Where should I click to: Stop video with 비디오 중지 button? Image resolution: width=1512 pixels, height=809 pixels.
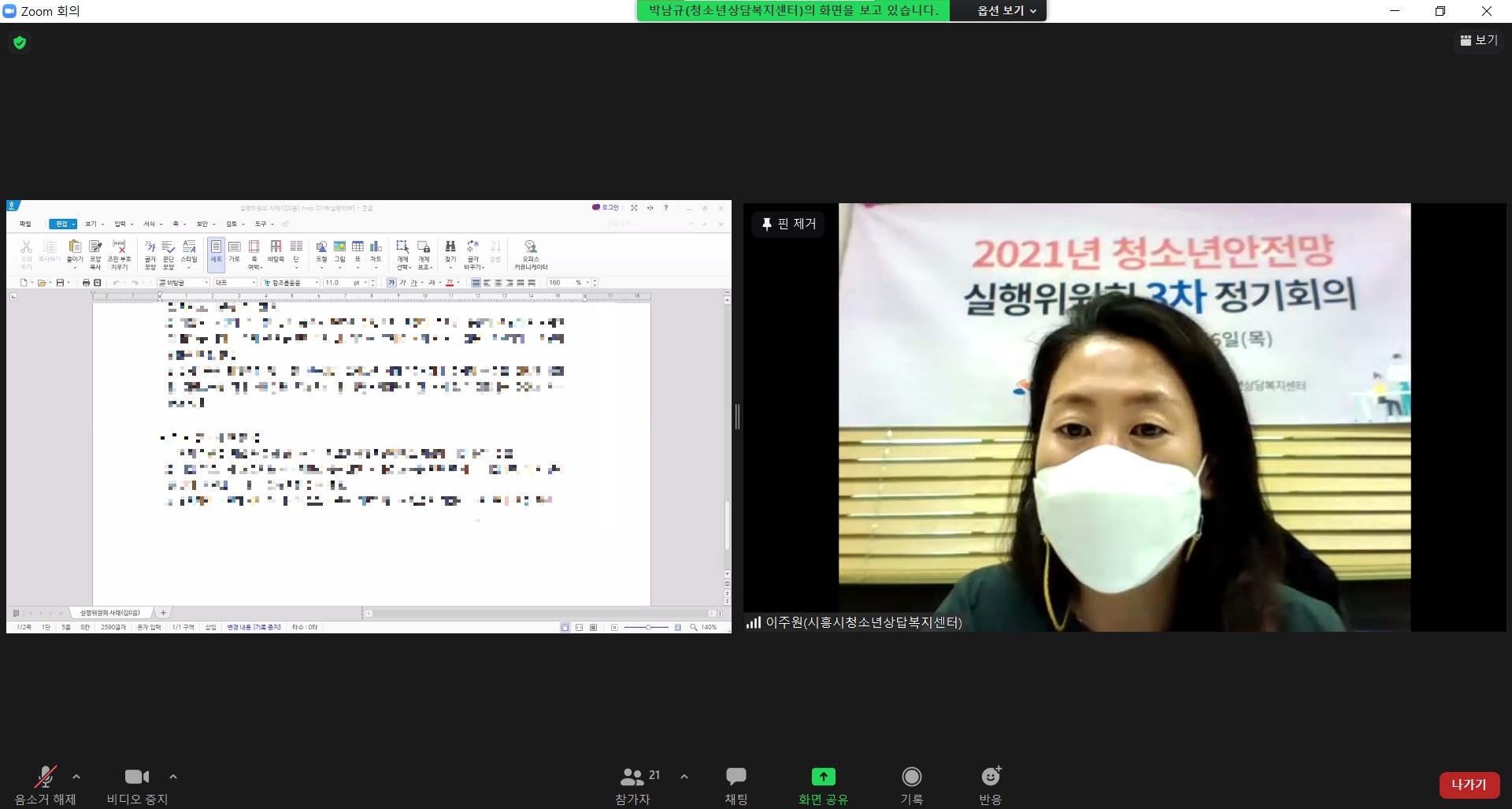tap(137, 786)
